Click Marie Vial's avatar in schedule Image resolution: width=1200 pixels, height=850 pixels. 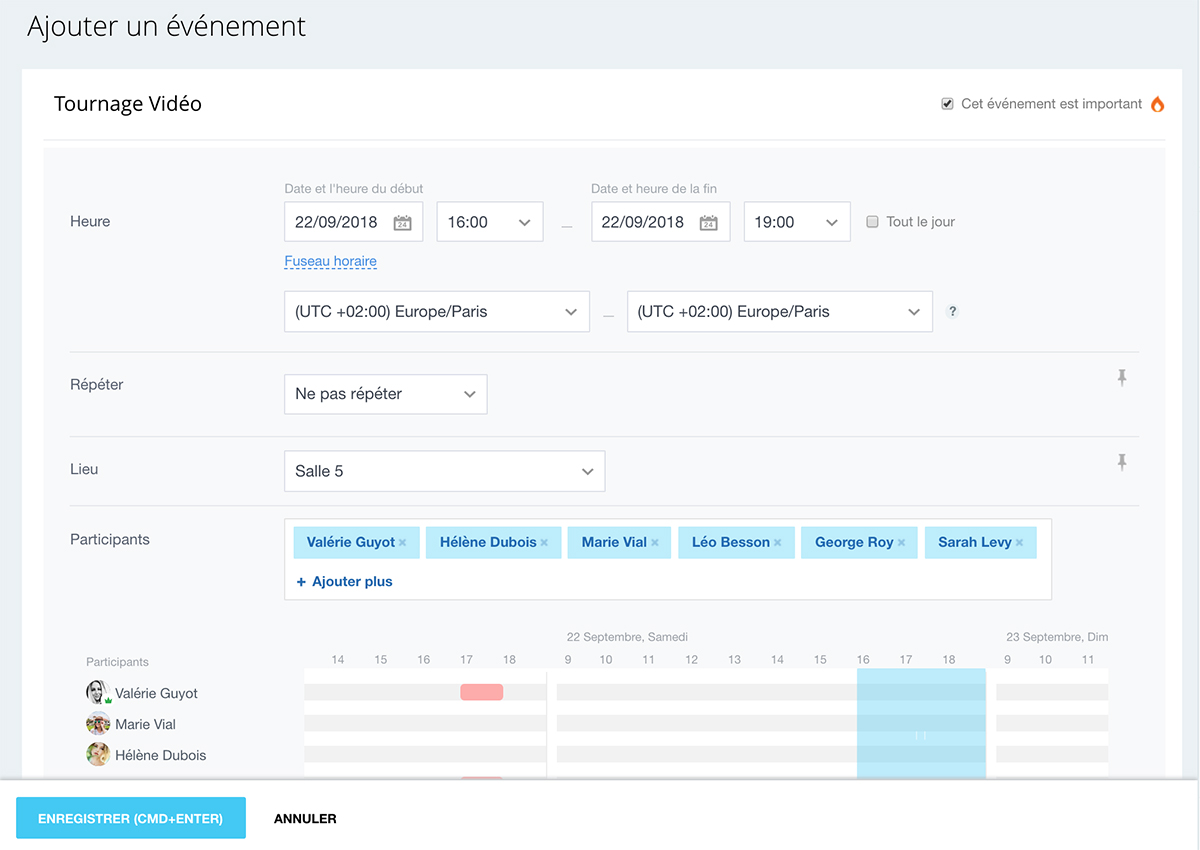(98, 724)
